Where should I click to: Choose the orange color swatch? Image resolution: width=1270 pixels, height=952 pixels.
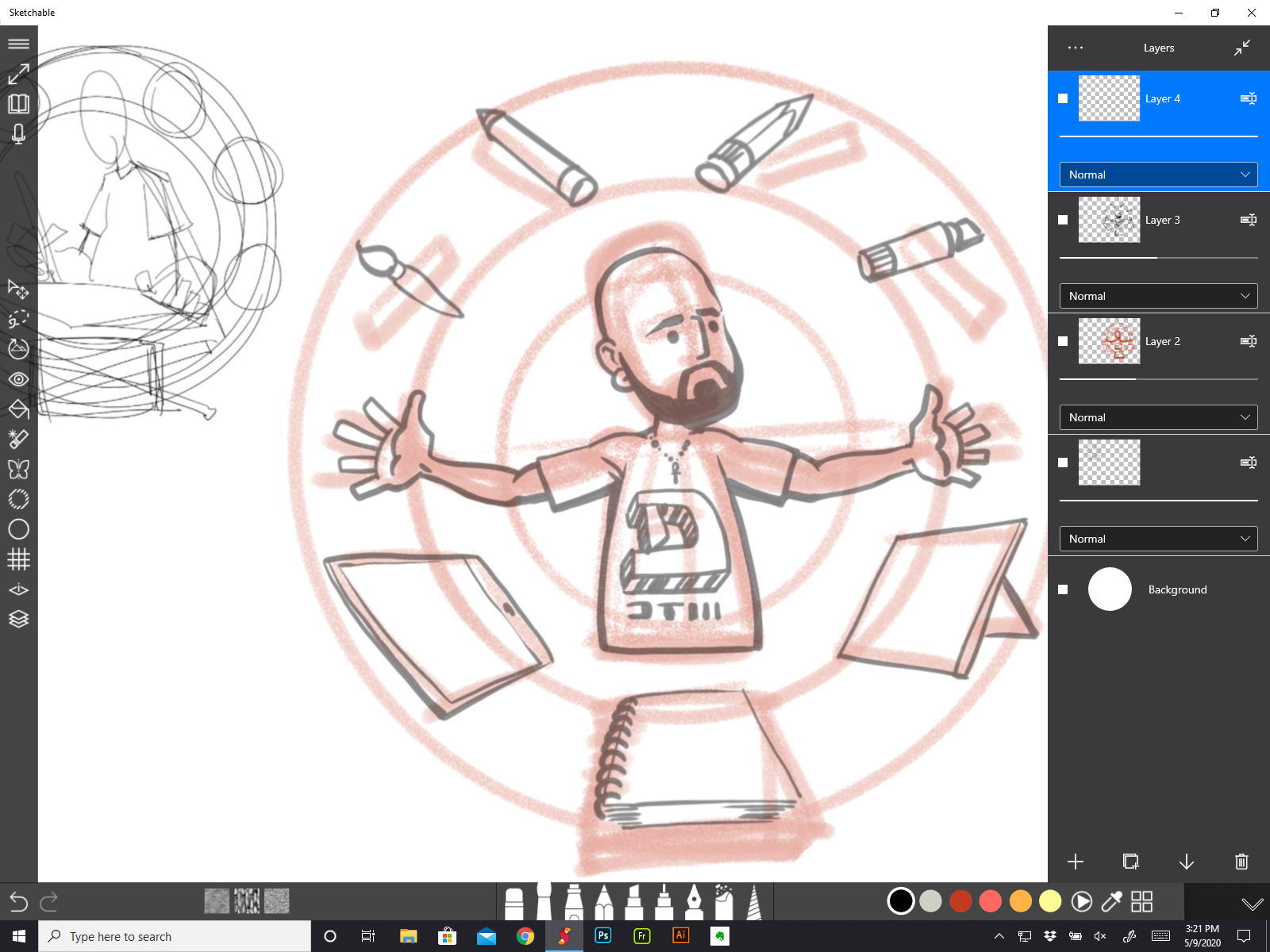pyautogui.click(x=1021, y=901)
